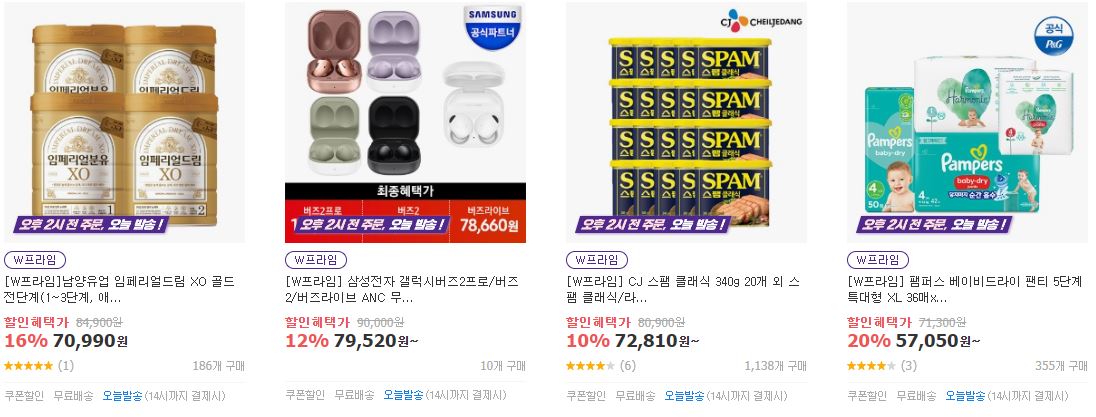
Task: Click the five-star rating of the formula product
Action: (x=29, y=365)
